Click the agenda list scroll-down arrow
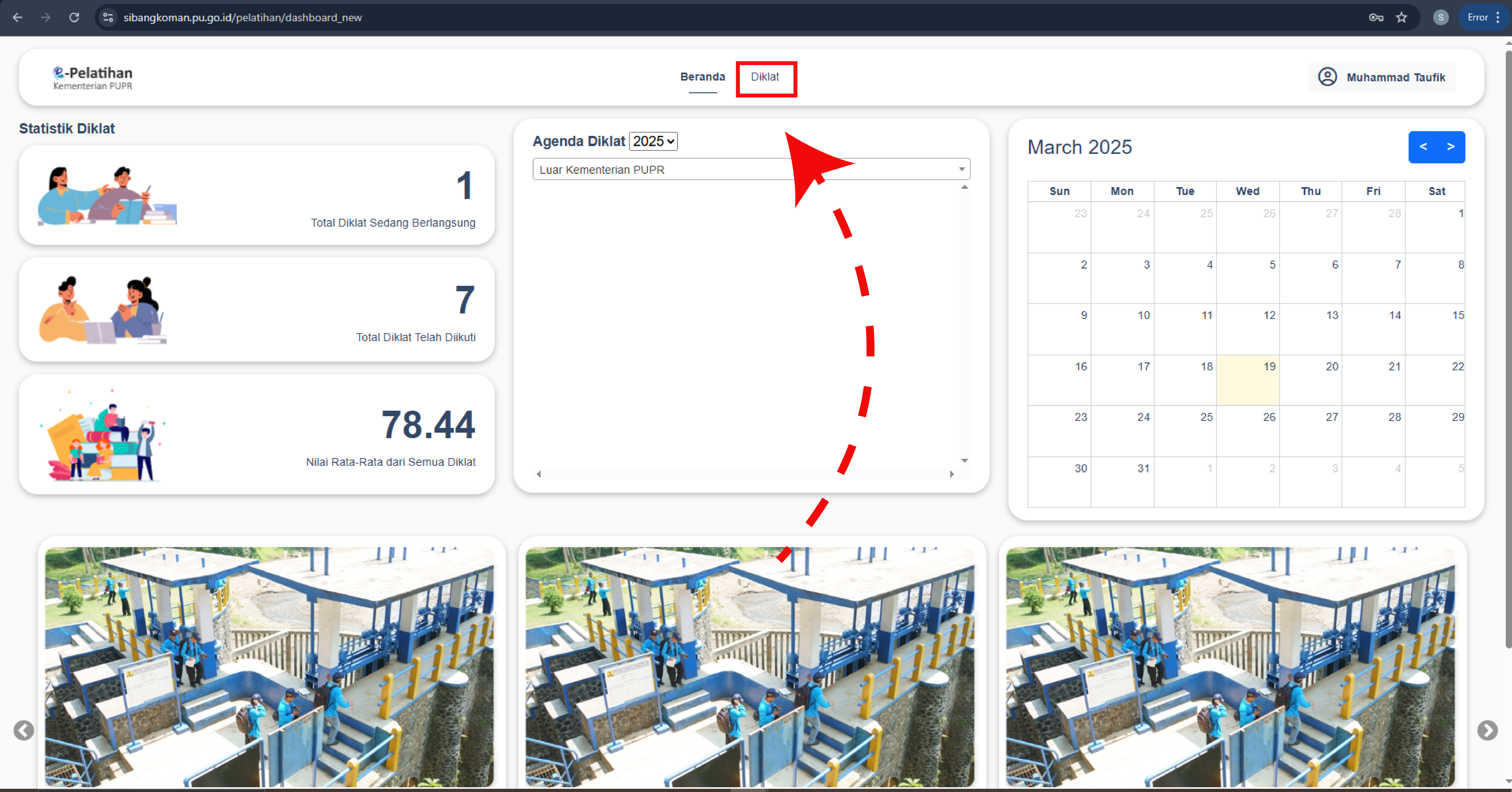The width and height of the screenshot is (1512, 792). pos(964,461)
